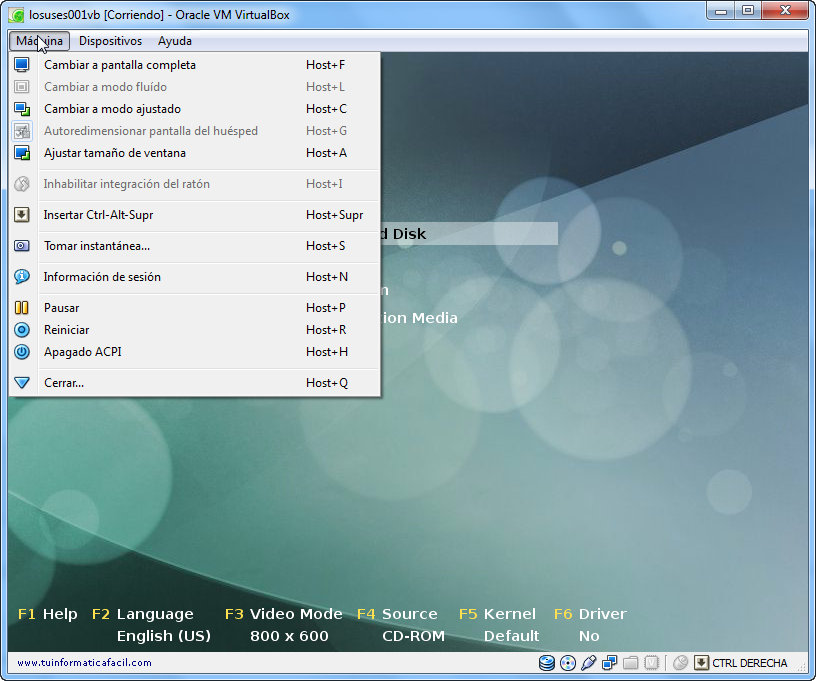Click the mouse integration icon in menu
The image size is (816, 681).
22,184
